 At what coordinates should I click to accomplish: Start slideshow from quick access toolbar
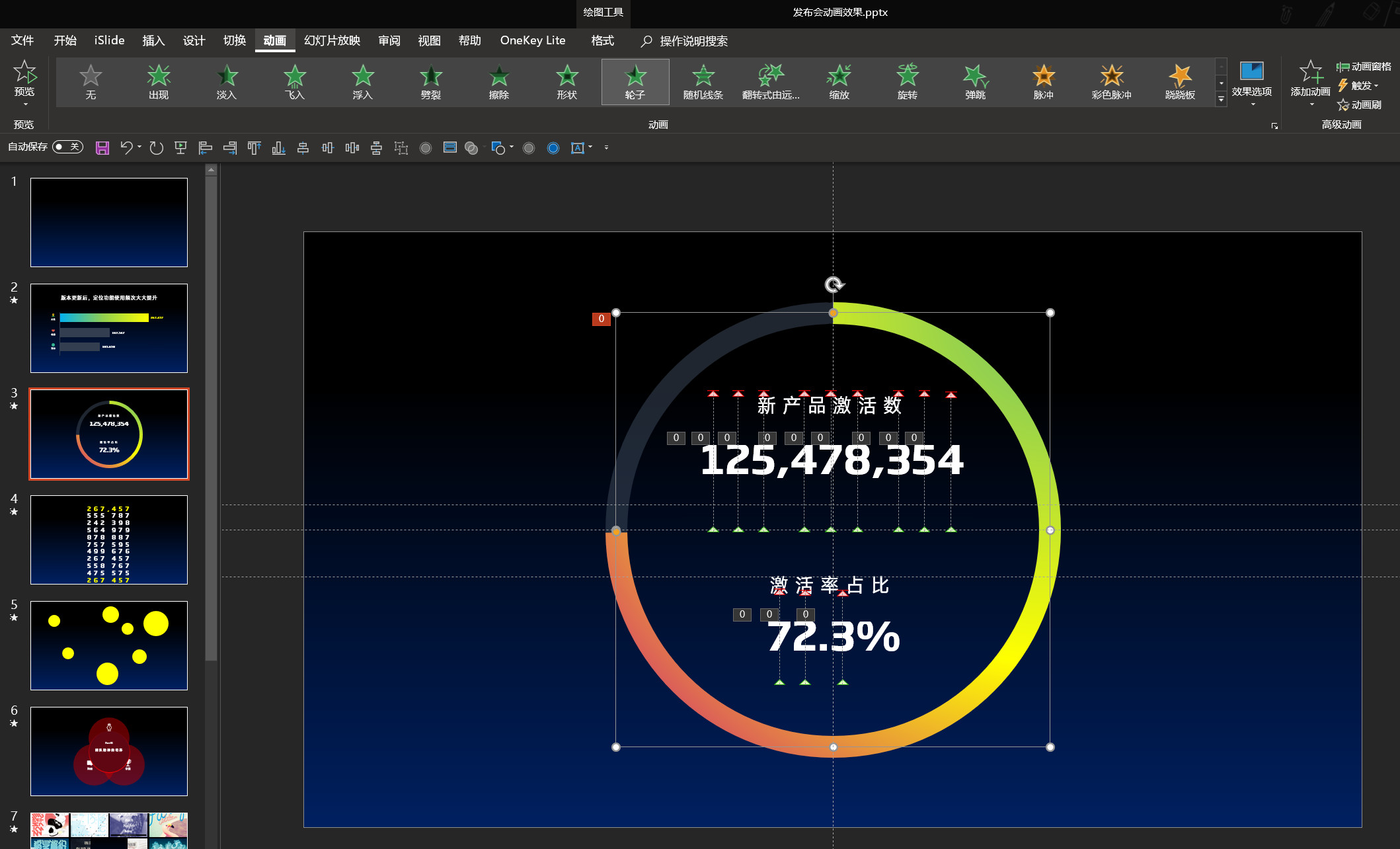180,147
